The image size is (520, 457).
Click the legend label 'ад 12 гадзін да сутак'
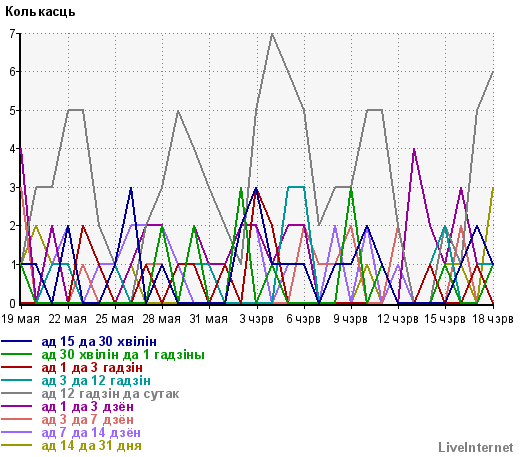[110, 394]
